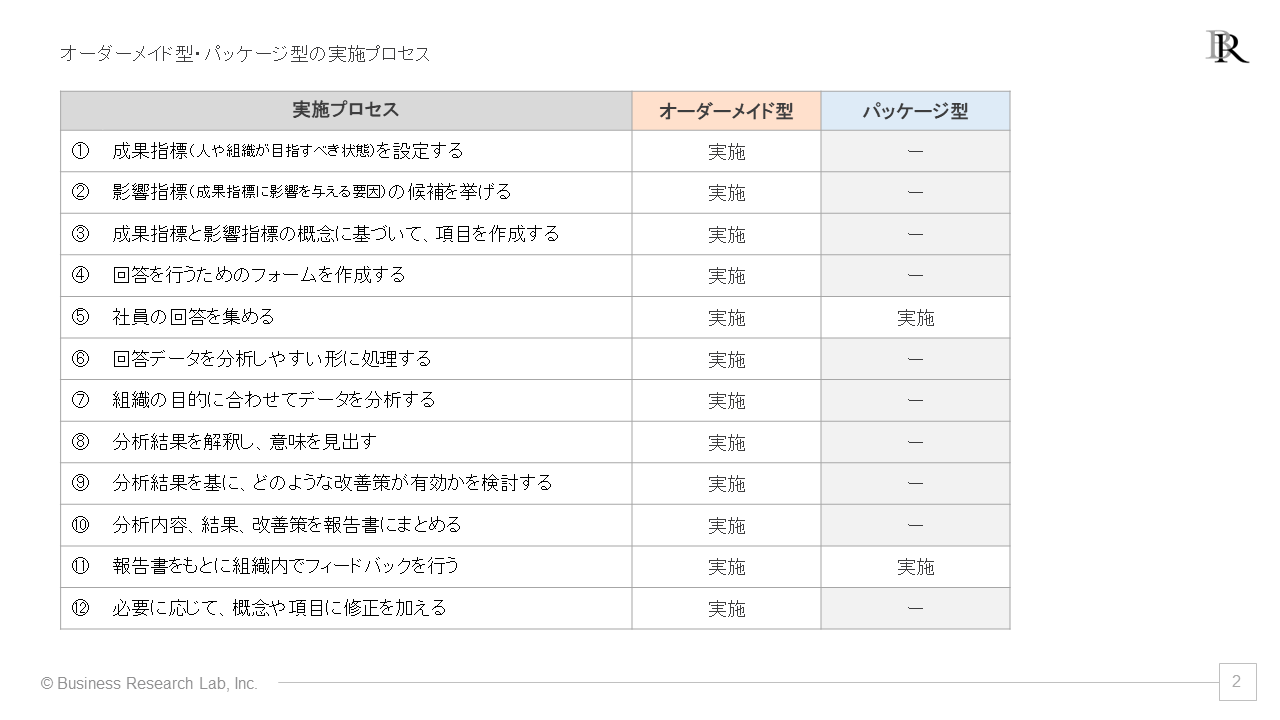The width and height of the screenshot is (1280, 720).
Task: Click the dash cell in パッケージ型 row ⑫
Action: pyautogui.click(x=915, y=608)
